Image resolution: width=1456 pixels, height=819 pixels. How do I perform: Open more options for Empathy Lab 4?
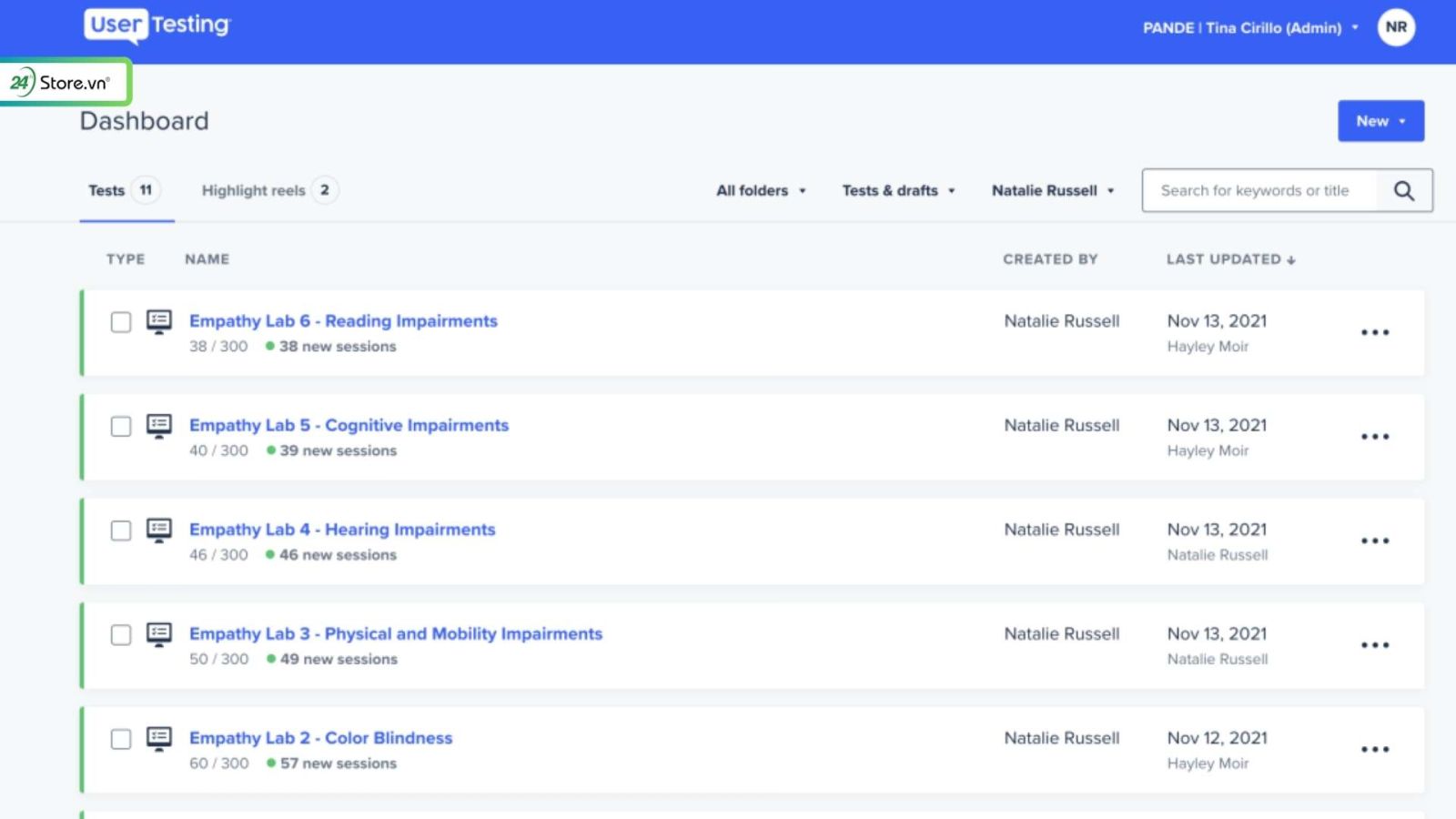point(1375,541)
